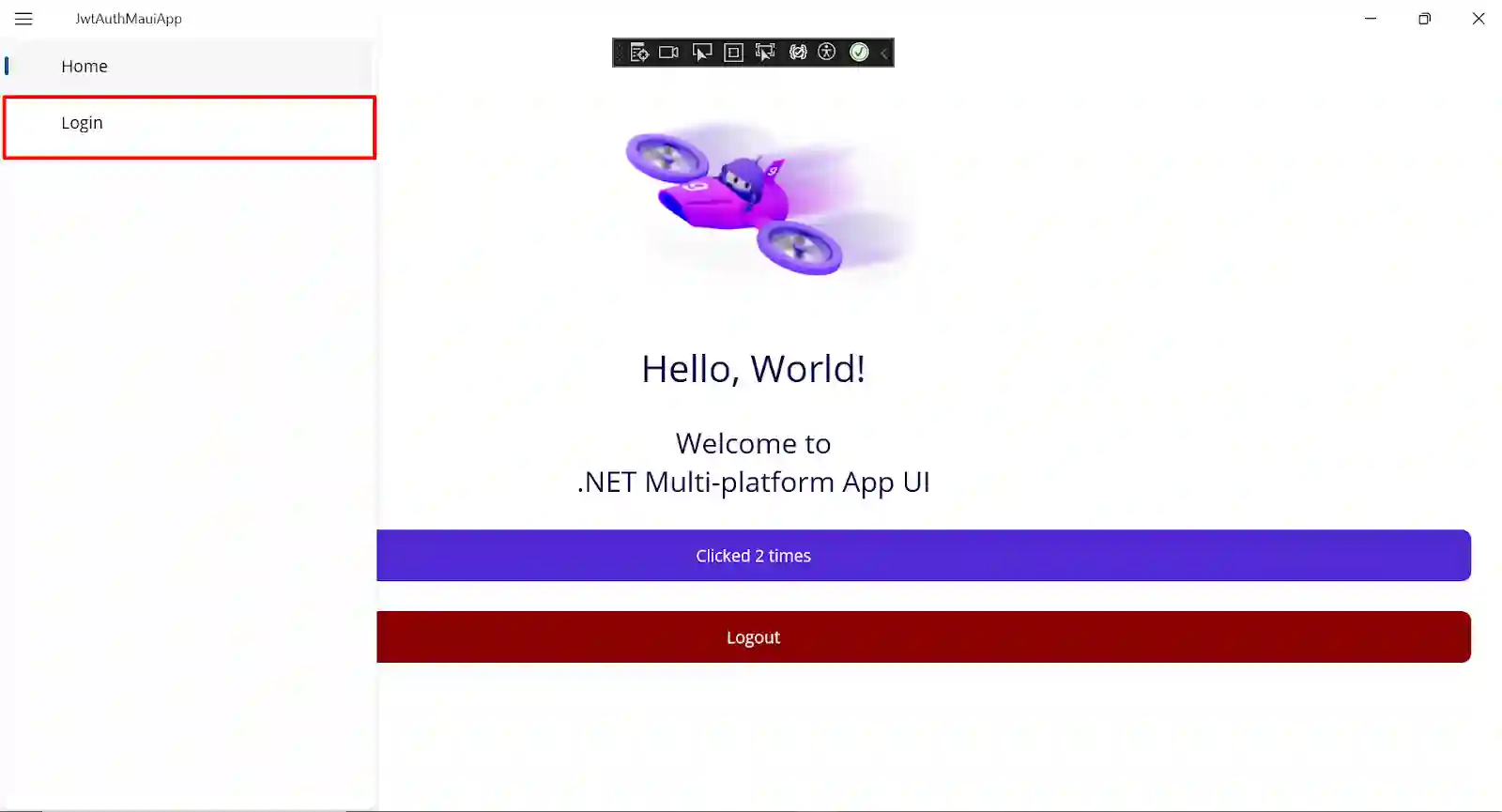This screenshot has width=1502, height=812.
Task: Click the Hot Reload braces icon
Action: [798, 53]
